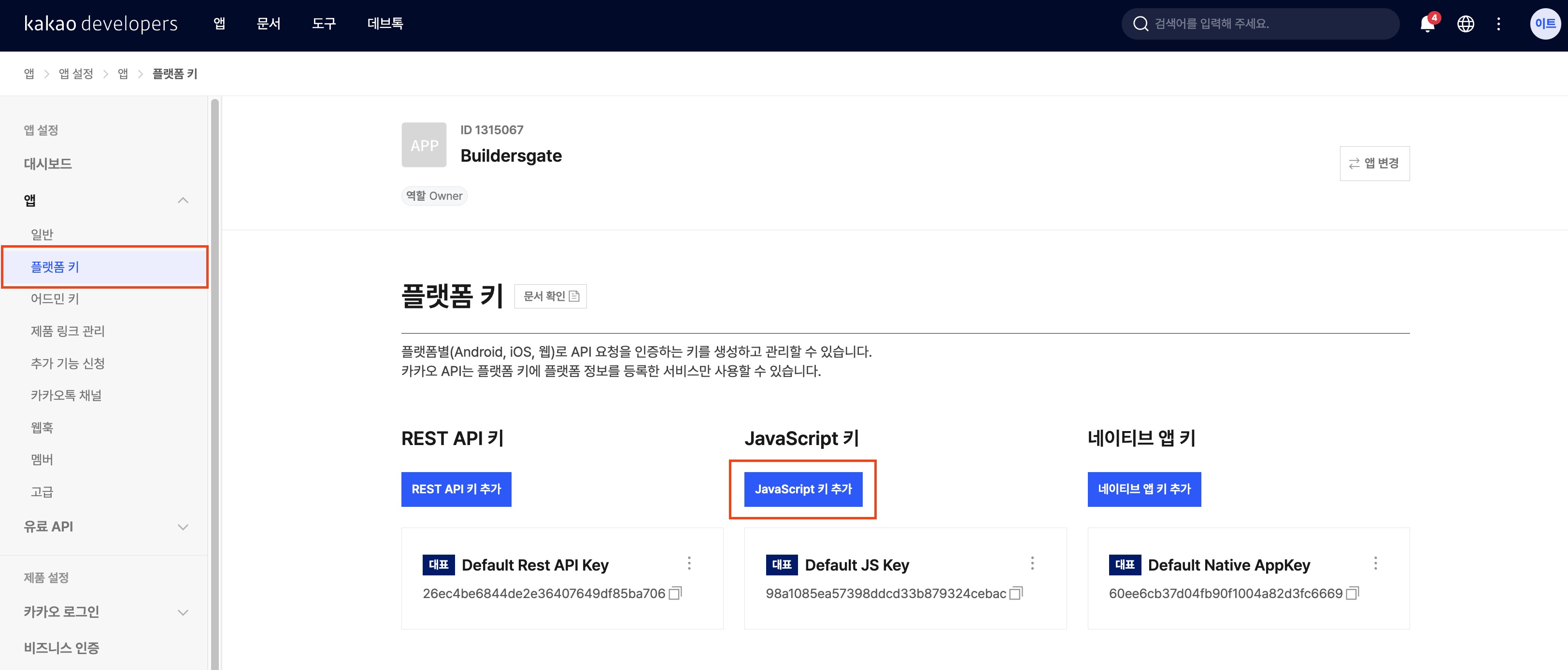Focus the search input field

pos(1260,24)
